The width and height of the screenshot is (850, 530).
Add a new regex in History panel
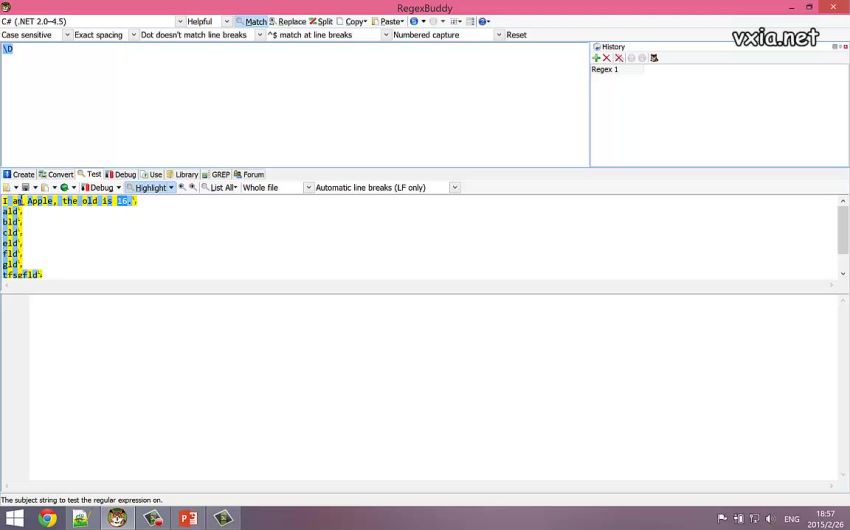click(x=597, y=58)
